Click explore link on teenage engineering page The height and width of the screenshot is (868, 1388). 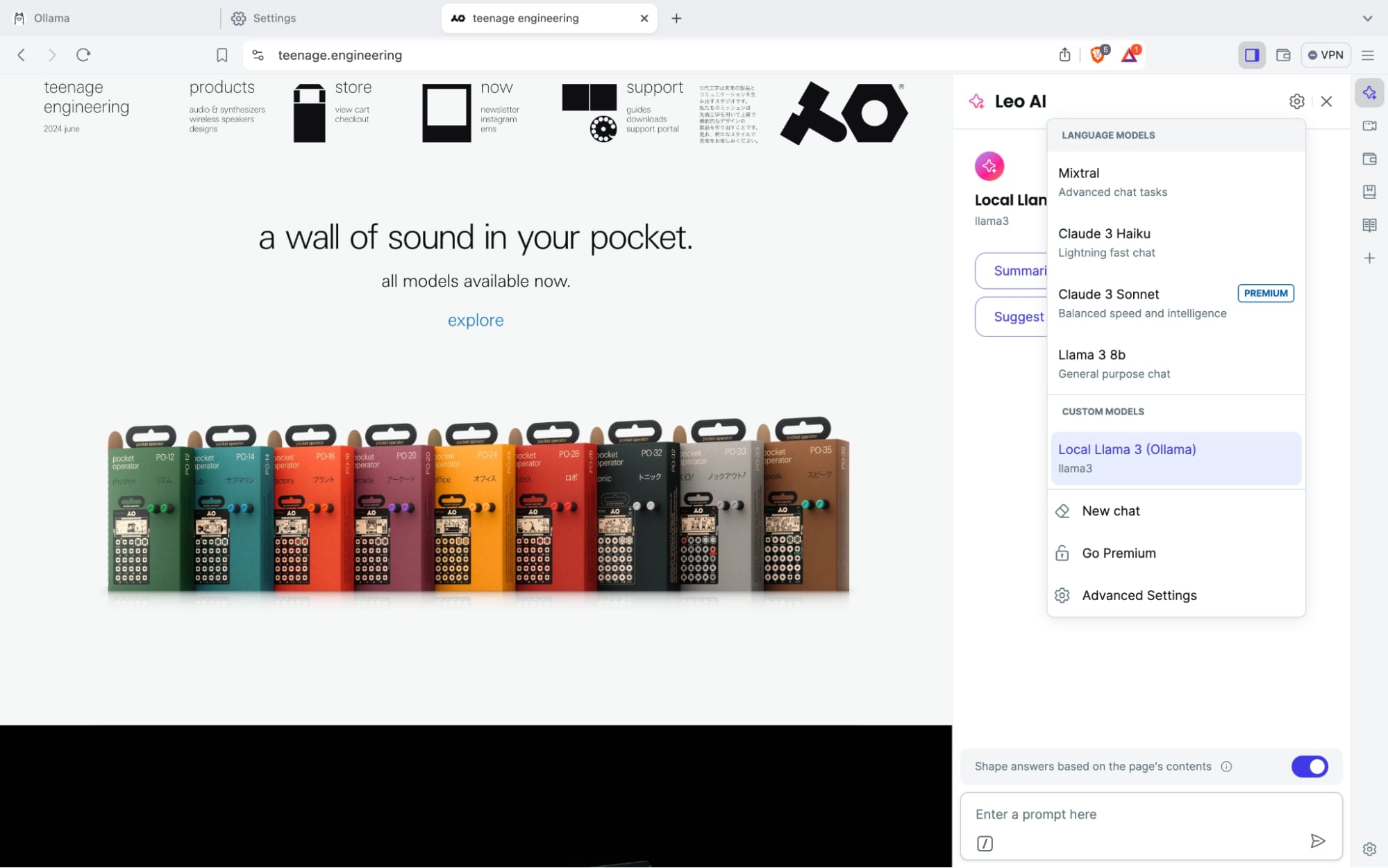click(476, 320)
